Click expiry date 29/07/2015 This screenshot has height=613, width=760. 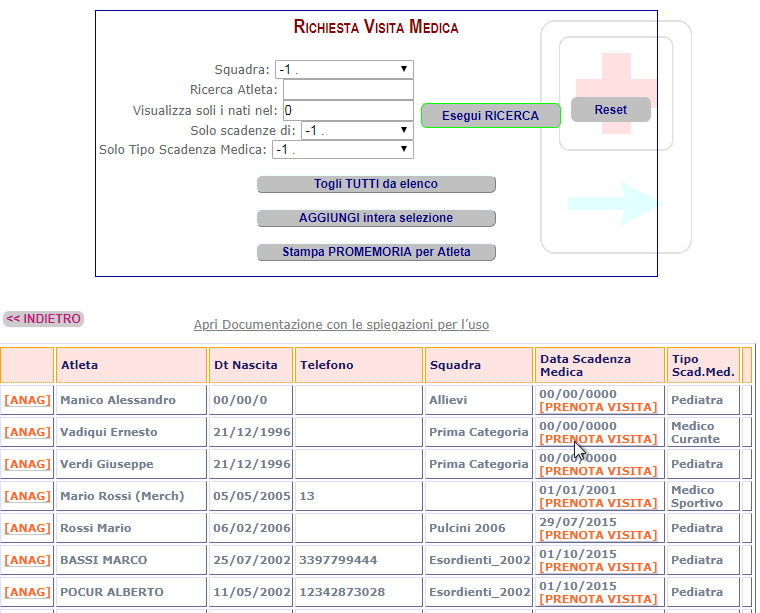(578, 522)
